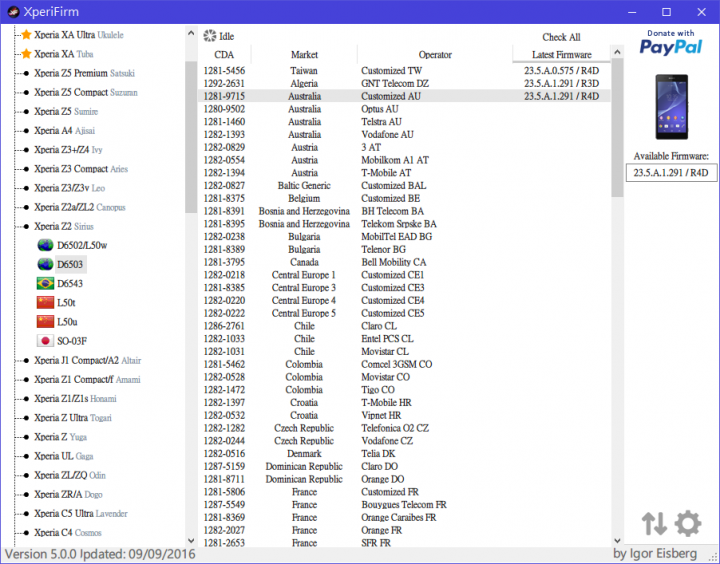Select Xperia Z1/Z1s Honami item
720x564 pixels.
pyautogui.click(x=75, y=399)
